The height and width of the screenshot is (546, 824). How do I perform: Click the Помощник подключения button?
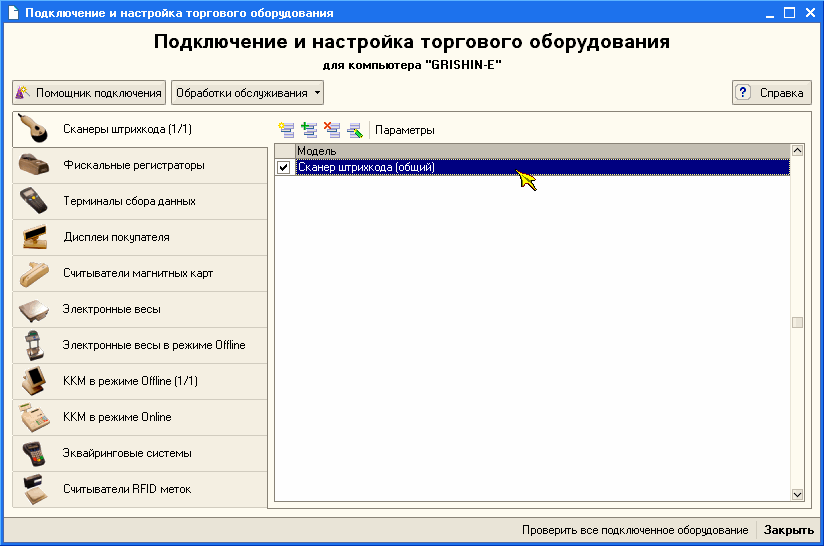point(88,93)
